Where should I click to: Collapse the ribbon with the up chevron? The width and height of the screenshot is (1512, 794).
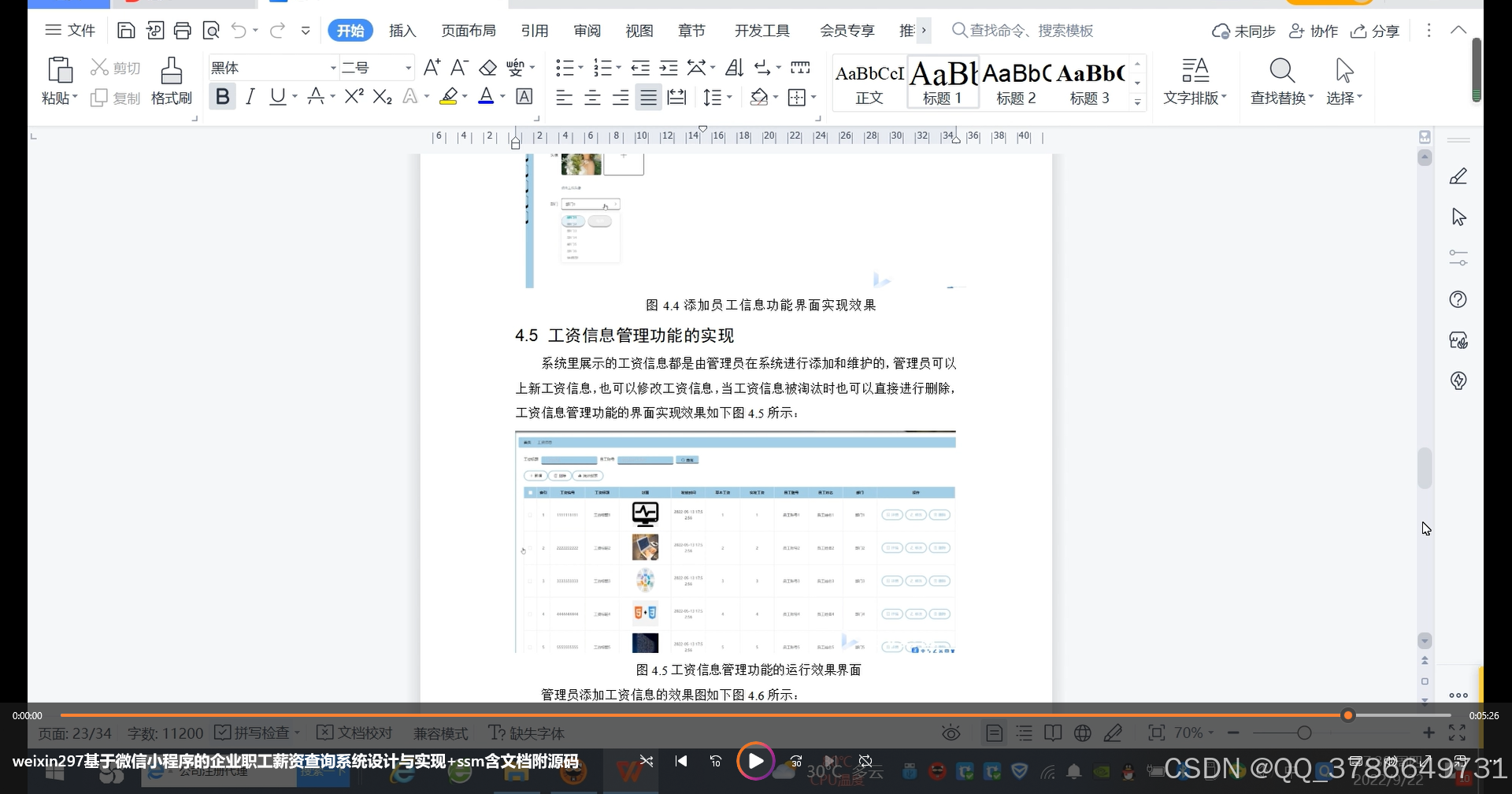point(1458,30)
